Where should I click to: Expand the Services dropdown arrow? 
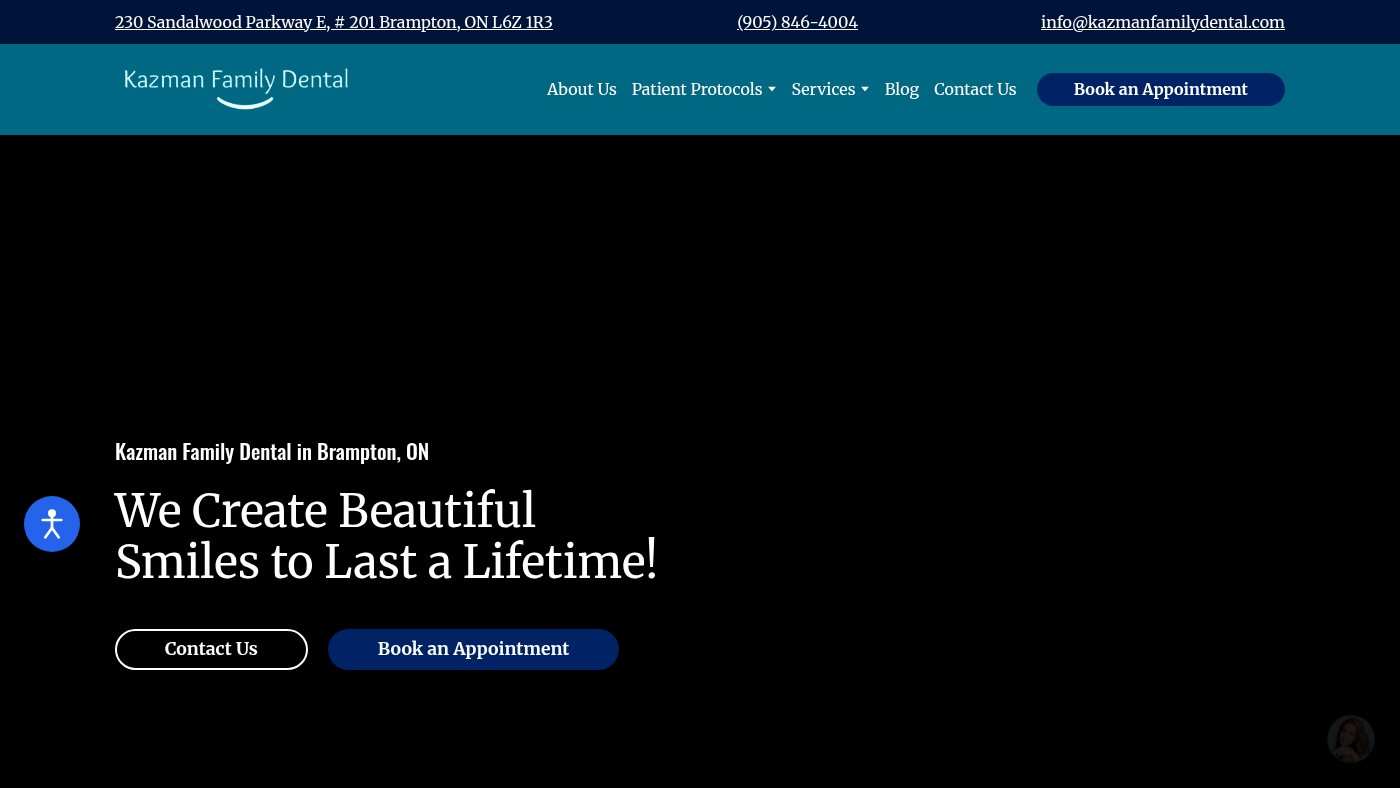[x=865, y=90]
